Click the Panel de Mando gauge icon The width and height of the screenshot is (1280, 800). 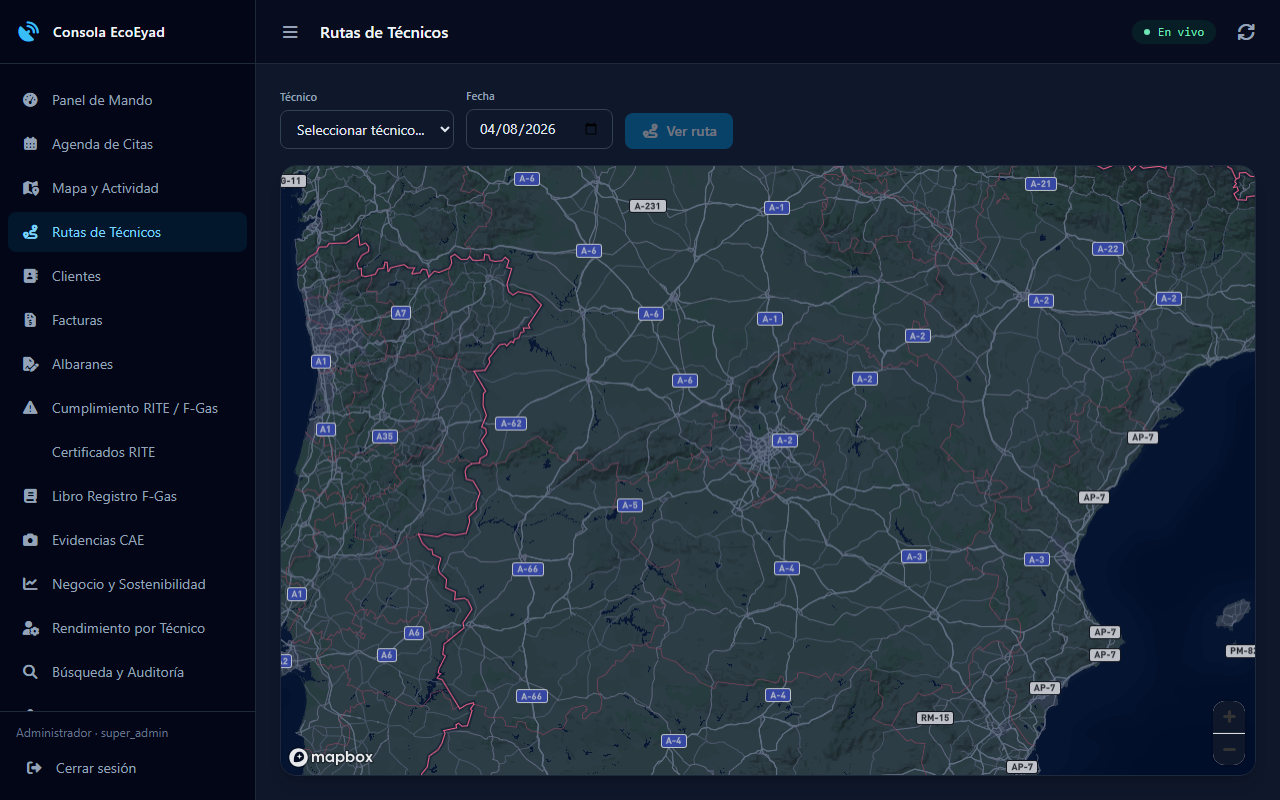coord(30,100)
